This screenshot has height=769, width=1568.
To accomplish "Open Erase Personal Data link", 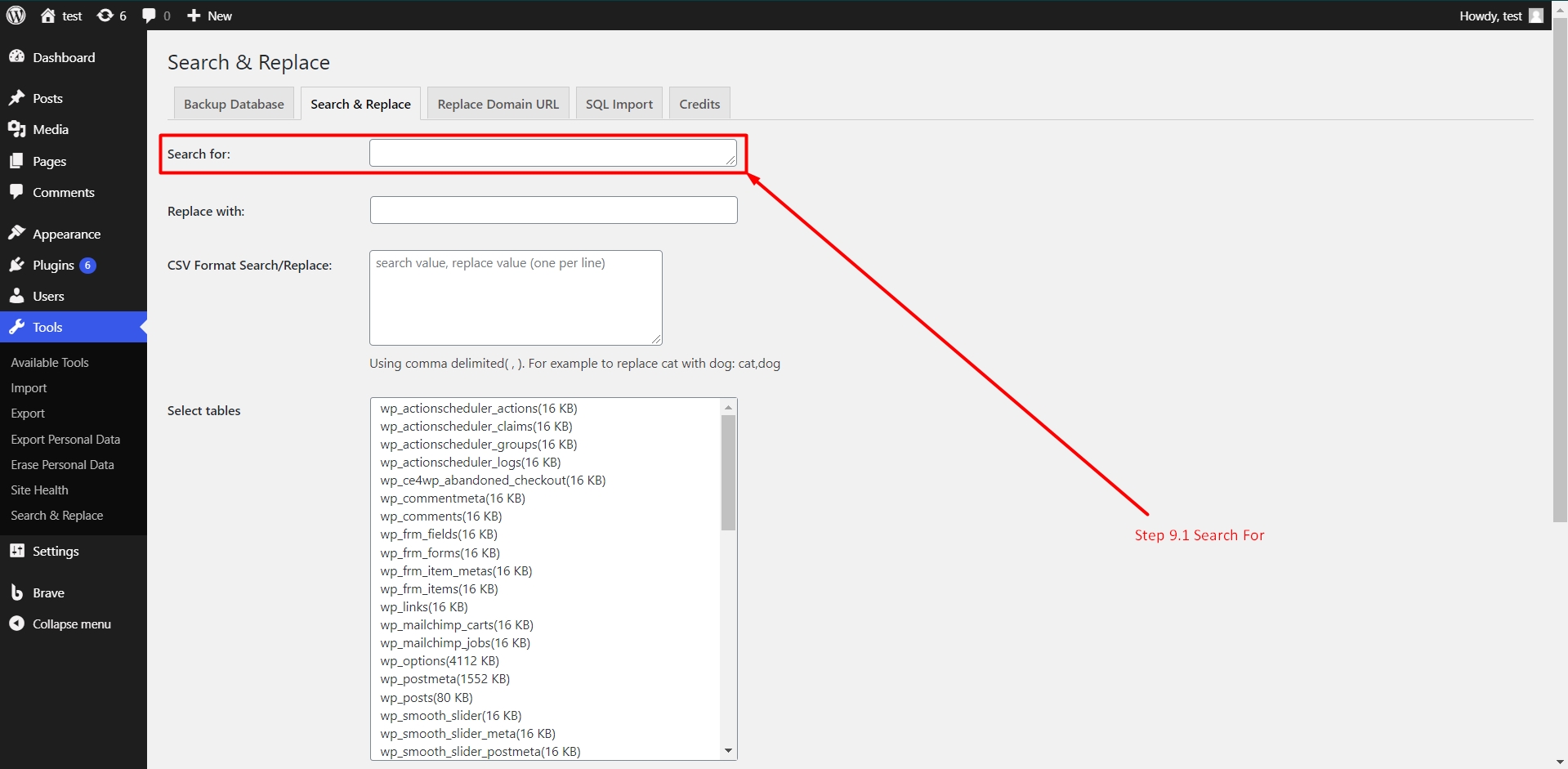I will point(62,464).
